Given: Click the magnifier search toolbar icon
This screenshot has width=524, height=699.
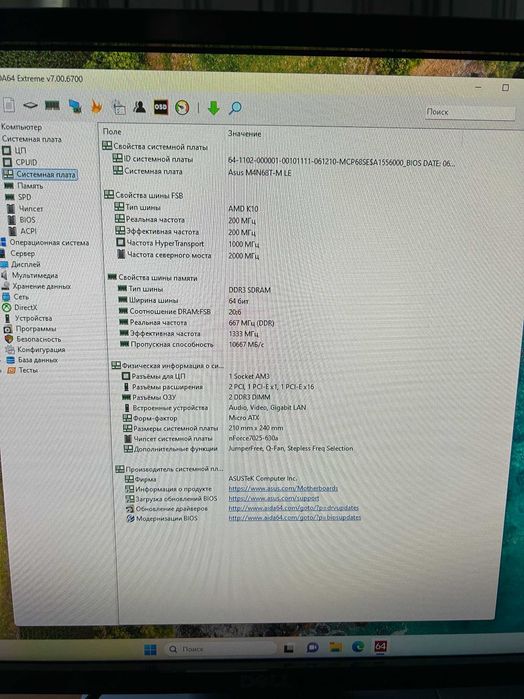Looking at the screenshot, I should tap(235, 108).
